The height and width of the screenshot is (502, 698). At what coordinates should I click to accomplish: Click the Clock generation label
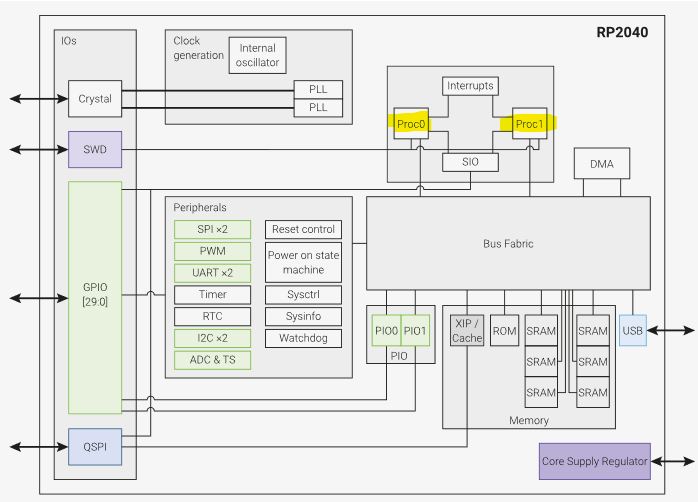[198, 48]
